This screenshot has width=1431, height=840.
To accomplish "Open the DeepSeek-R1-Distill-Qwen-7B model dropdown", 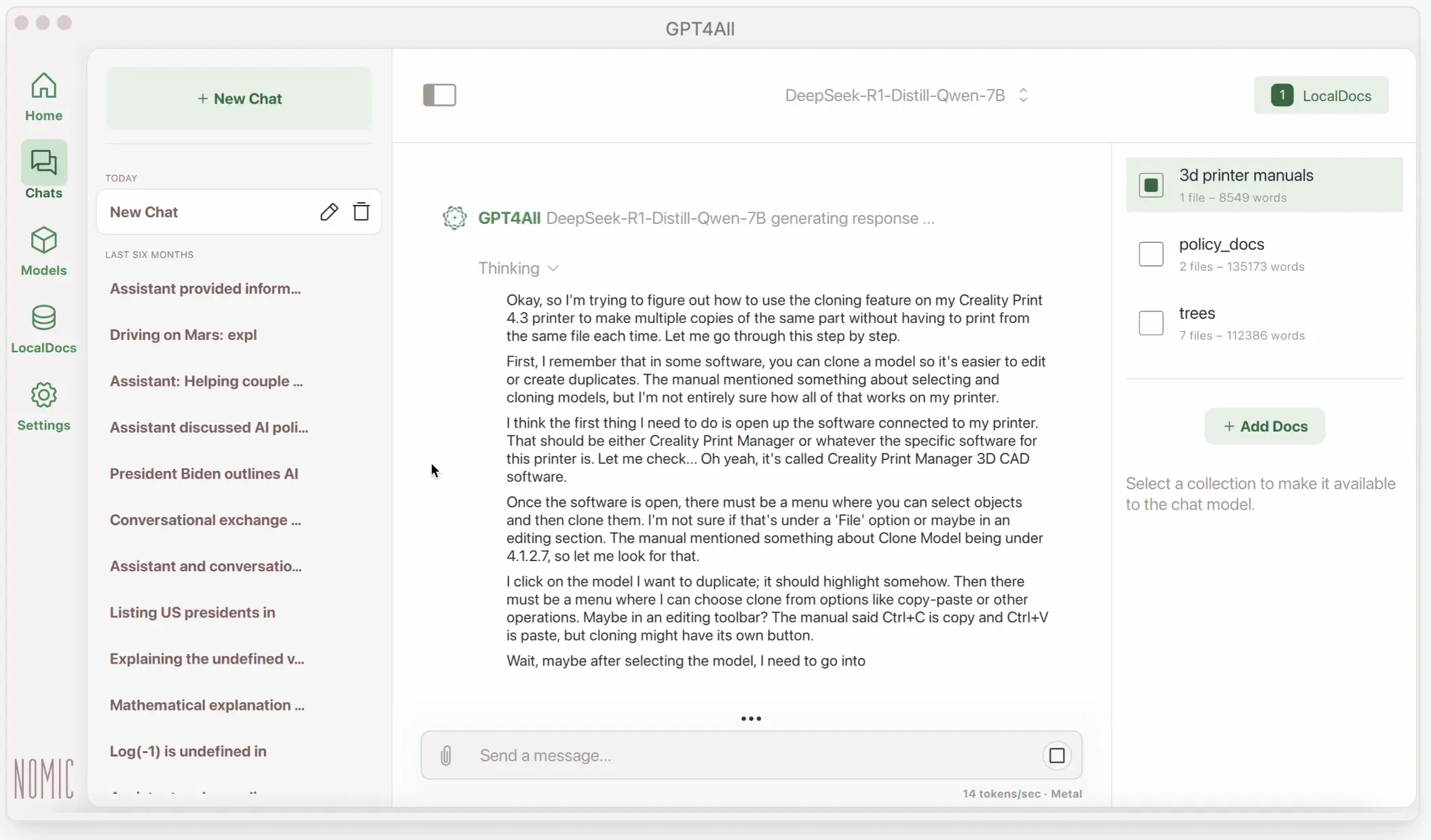I will pyautogui.click(x=907, y=96).
